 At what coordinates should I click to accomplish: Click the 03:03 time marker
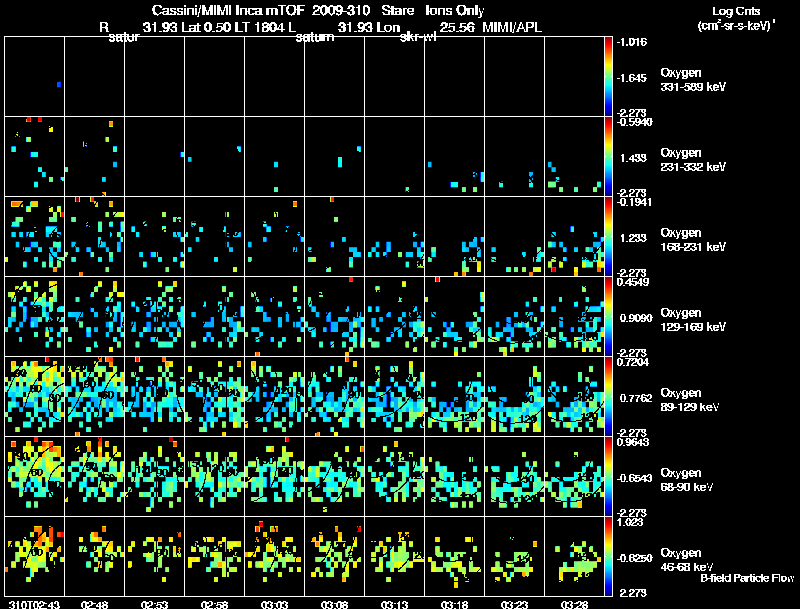274,604
